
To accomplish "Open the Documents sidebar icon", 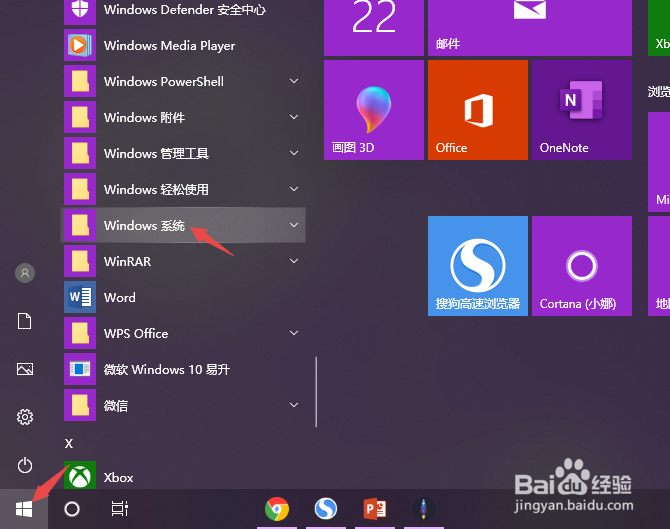I will pyautogui.click(x=24, y=321).
